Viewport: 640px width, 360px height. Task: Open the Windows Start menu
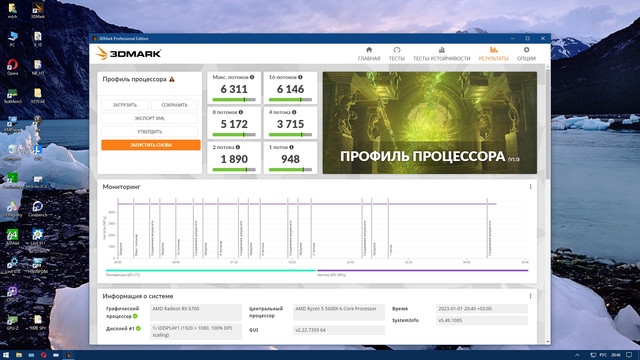coord(6,355)
